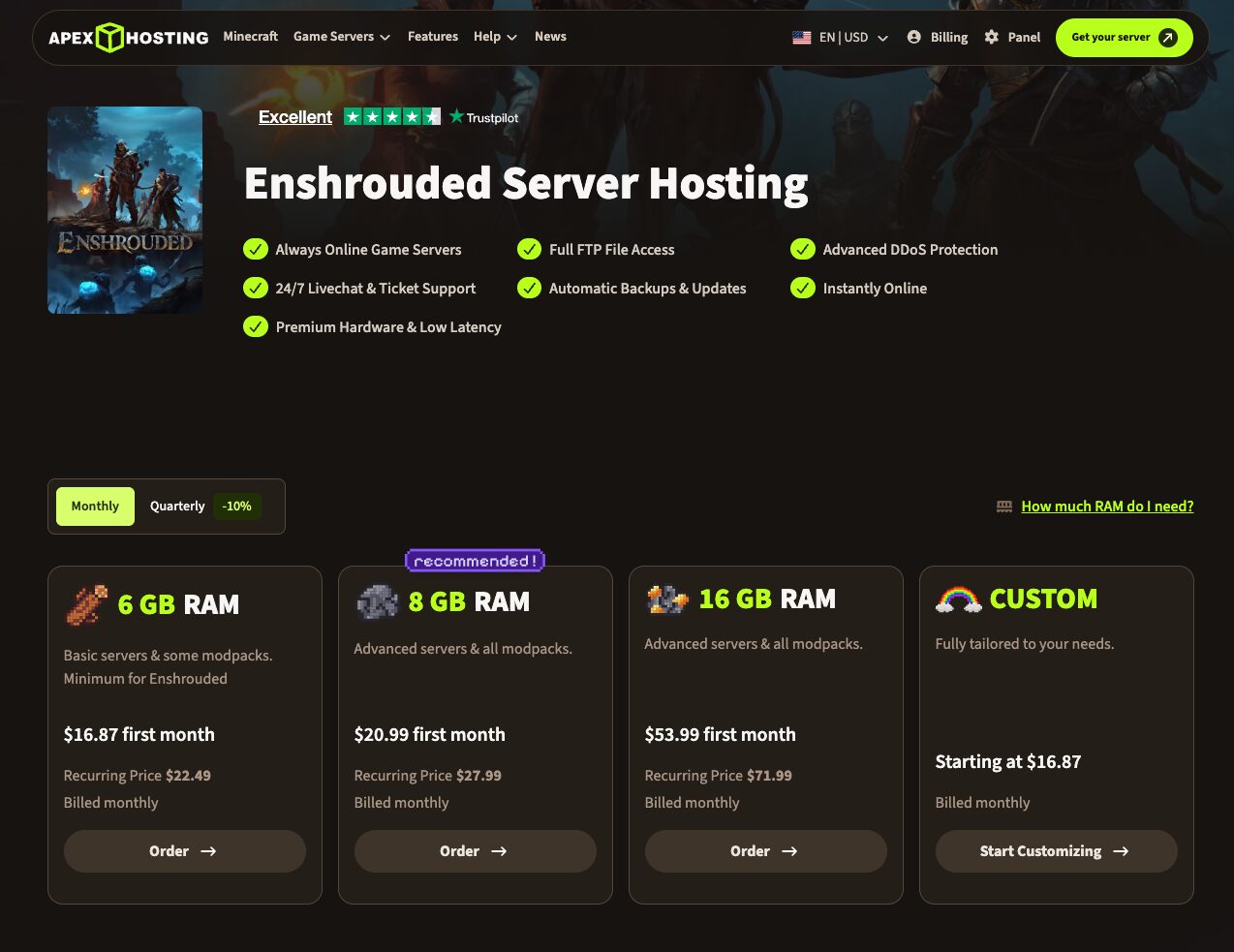Click checkmark beside Automatic Backups & Updates
Viewport: 1234px width, 952px height.
point(529,288)
